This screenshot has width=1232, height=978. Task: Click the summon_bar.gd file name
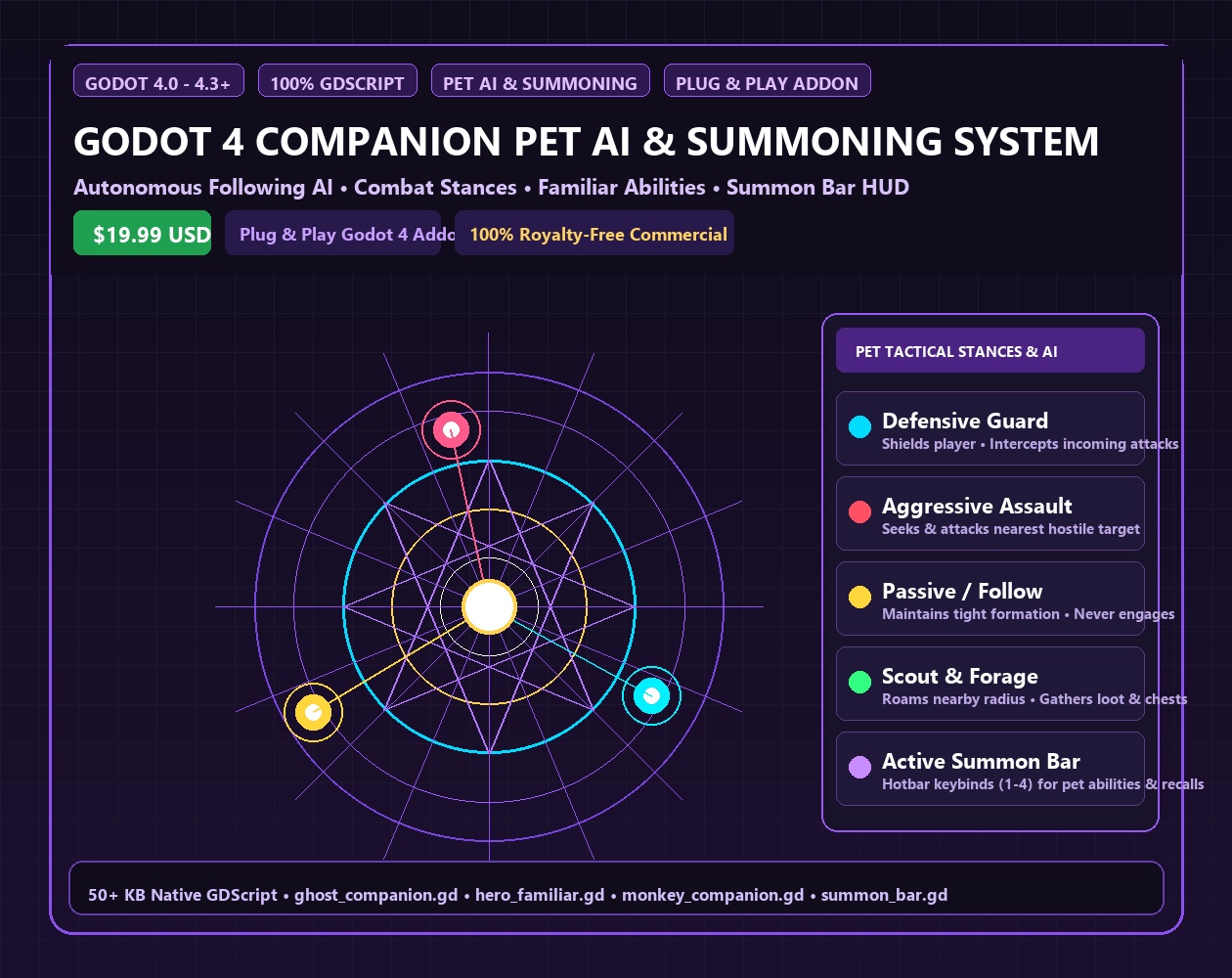884,895
